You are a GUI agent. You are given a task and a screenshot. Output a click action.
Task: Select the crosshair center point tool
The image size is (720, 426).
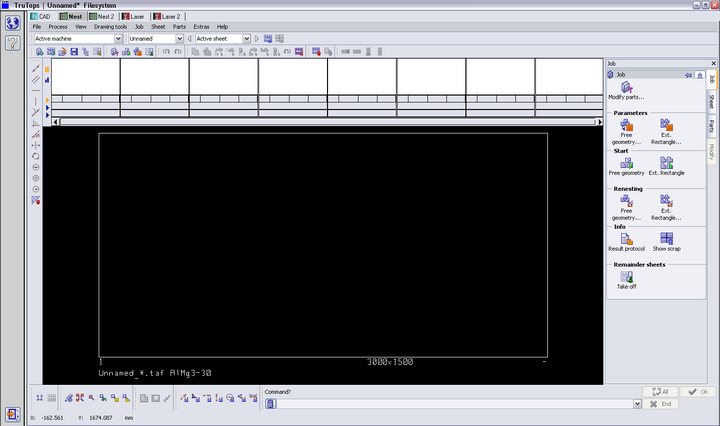35,146
